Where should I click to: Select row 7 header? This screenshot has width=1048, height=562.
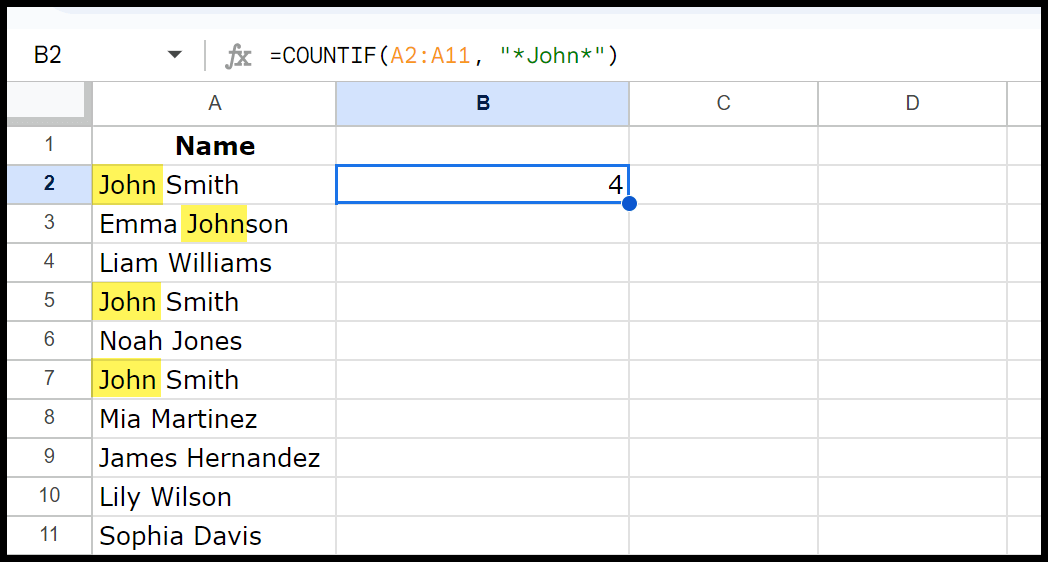[x=49, y=379]
